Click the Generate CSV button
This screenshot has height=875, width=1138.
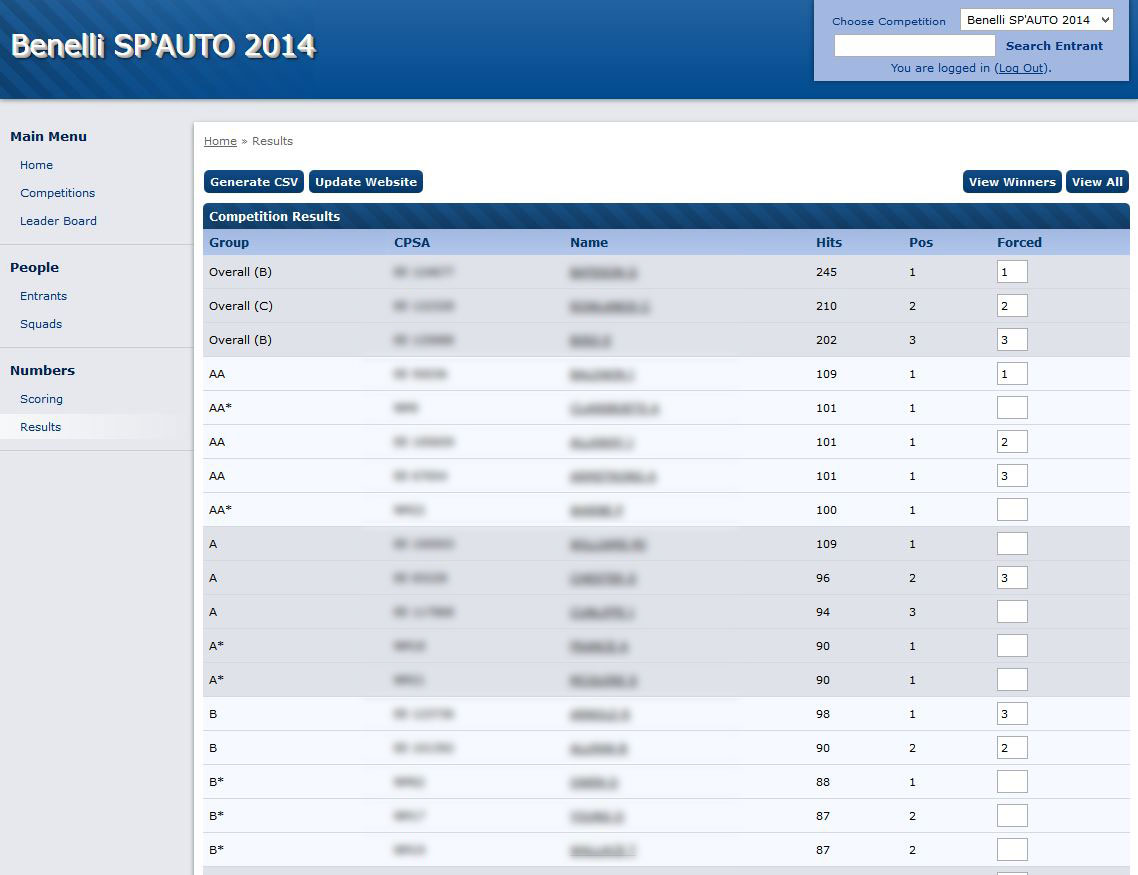click(x=254, y=181)
